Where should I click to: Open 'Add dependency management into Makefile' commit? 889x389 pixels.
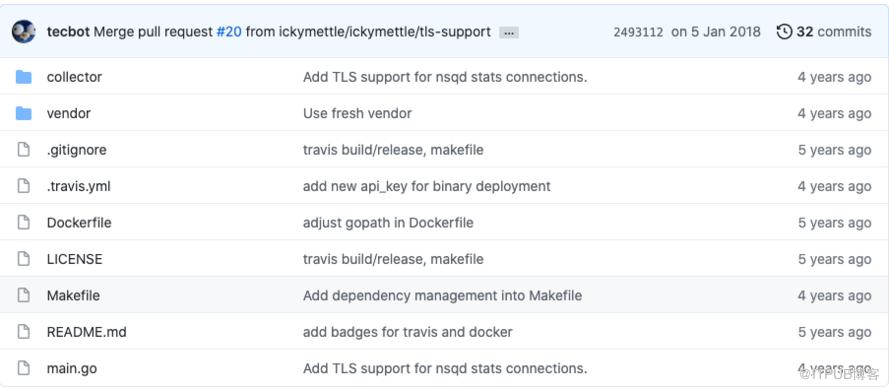tap(442, 295)
